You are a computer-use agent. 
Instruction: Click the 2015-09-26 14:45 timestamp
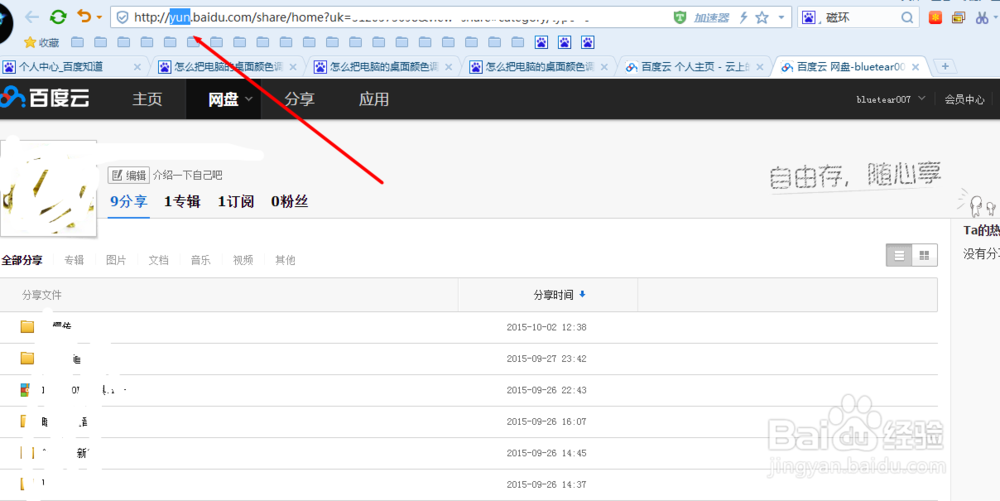click(x=547, y=453)
